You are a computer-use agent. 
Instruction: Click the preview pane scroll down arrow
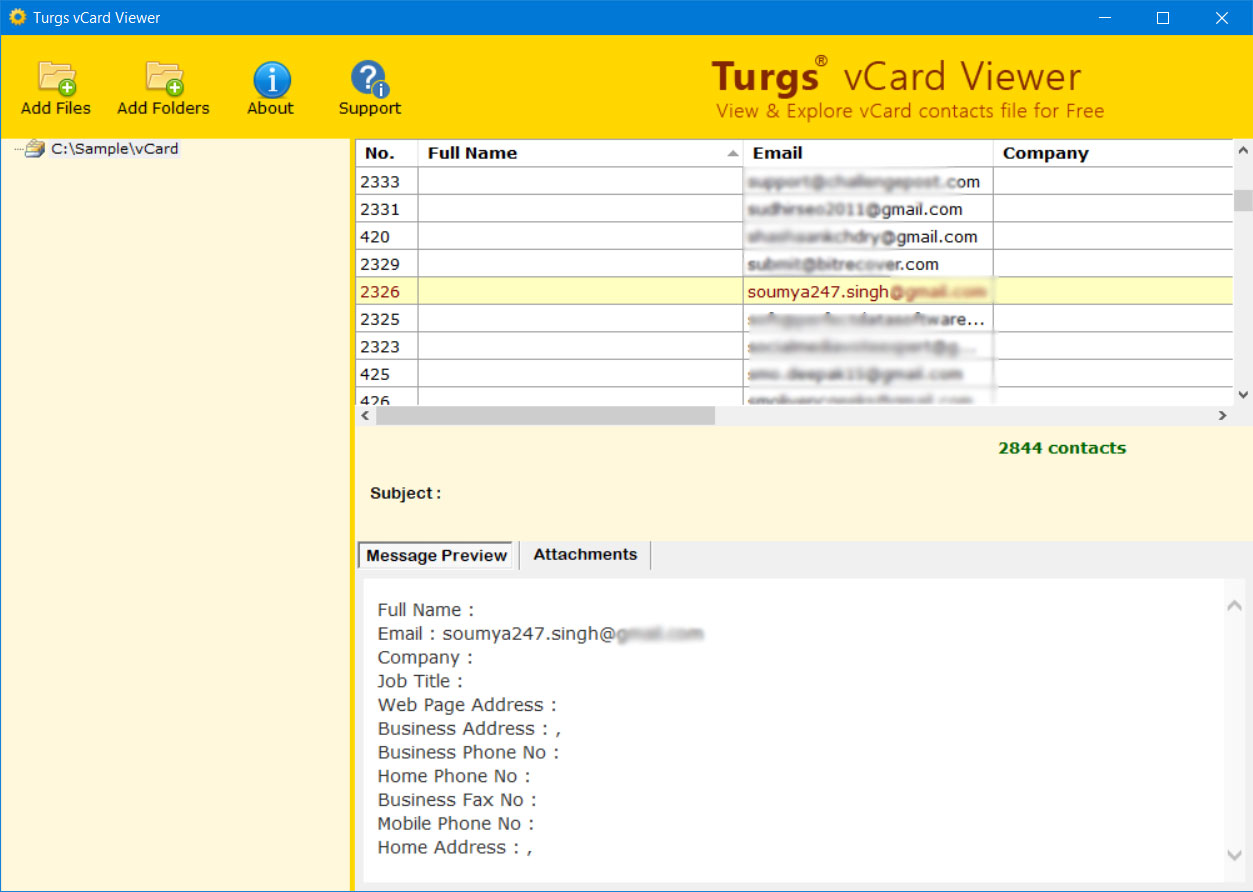pyautogui.click(x=1234, y=855)
